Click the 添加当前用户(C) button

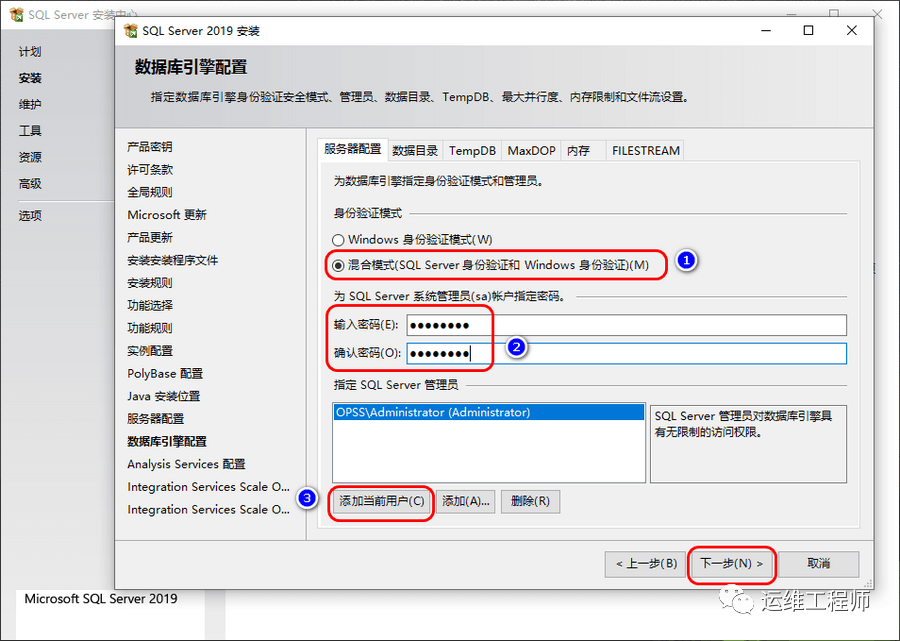pyautogui.click(x=382, y=502)
